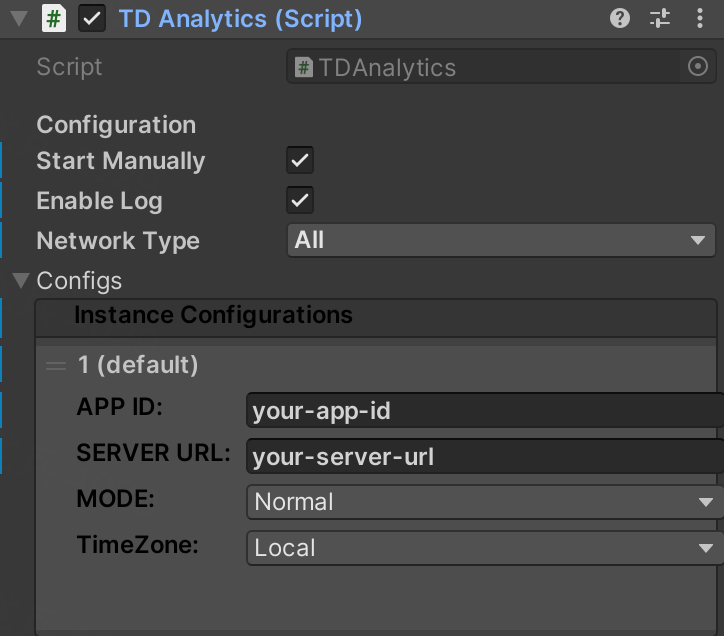Screen dimensions: 724x636
Task: Disable the TD Analytics component checkbox
Action: coord(92,19)
